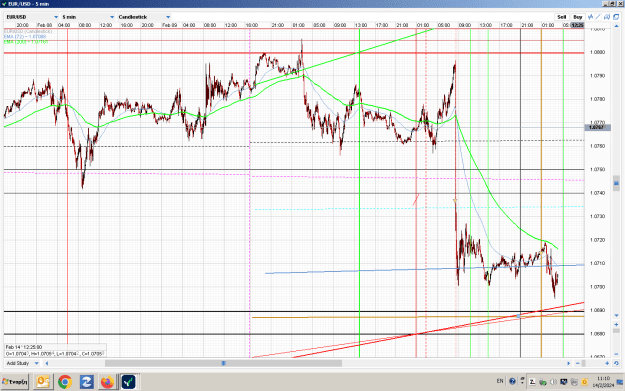Open Google Chrome from the taskbar
This screenshot has width=625, height=391.
coord(65,382)
